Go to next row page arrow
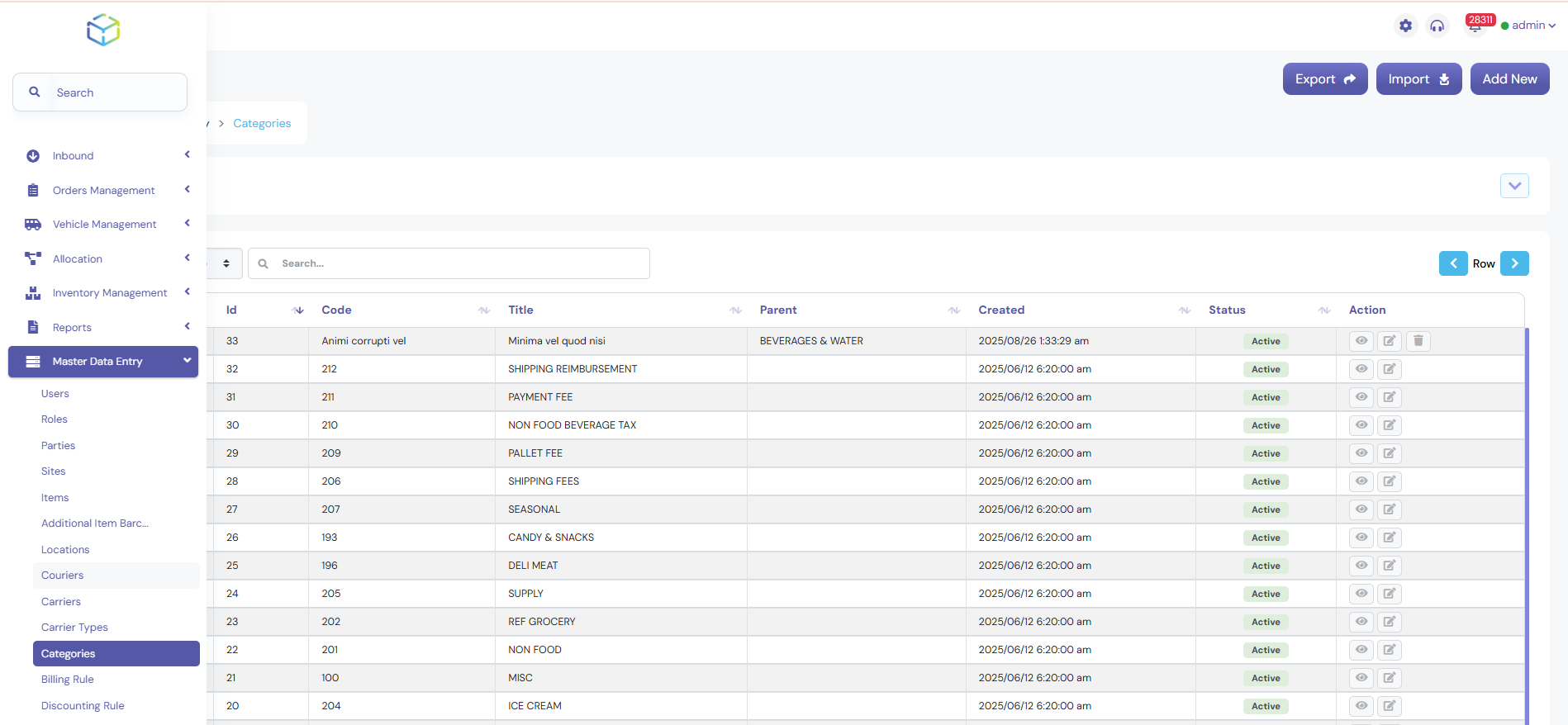This screenshot has width=1568, height=725. coord(1514,263)
